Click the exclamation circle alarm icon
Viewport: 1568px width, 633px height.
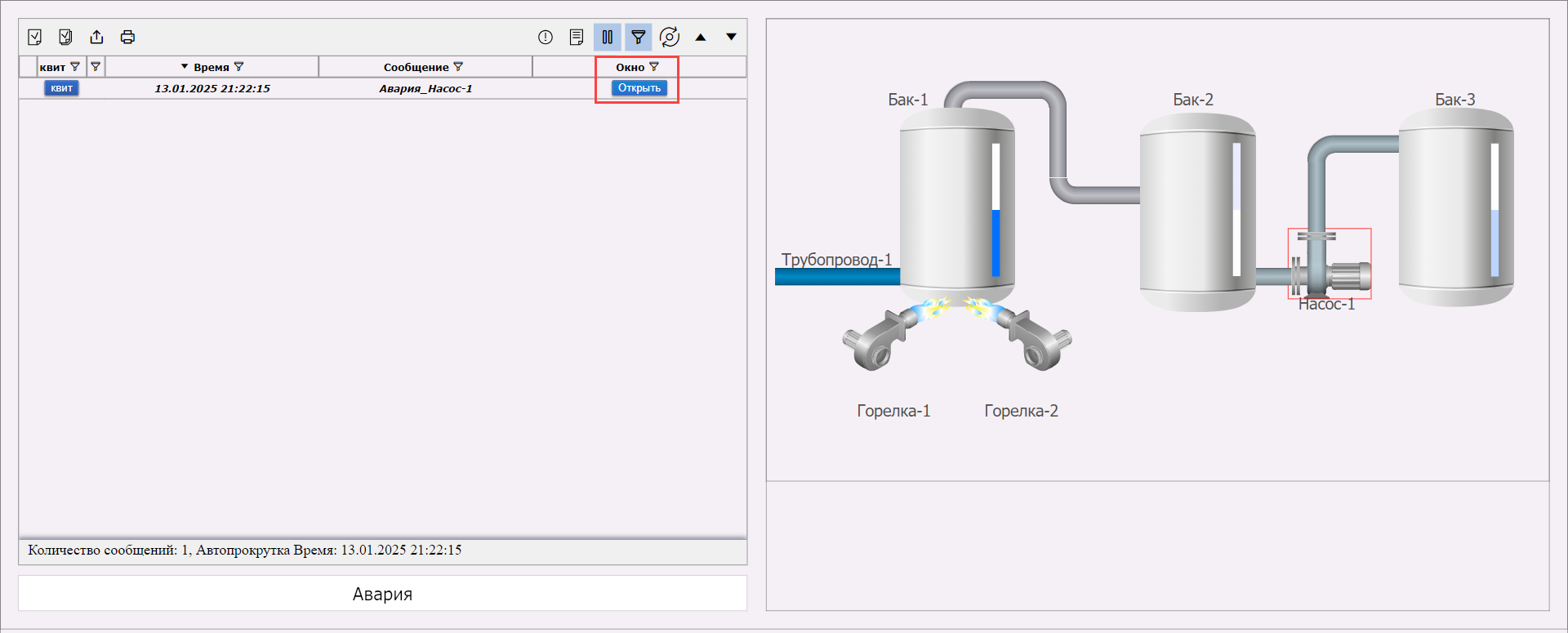point(546,37)
